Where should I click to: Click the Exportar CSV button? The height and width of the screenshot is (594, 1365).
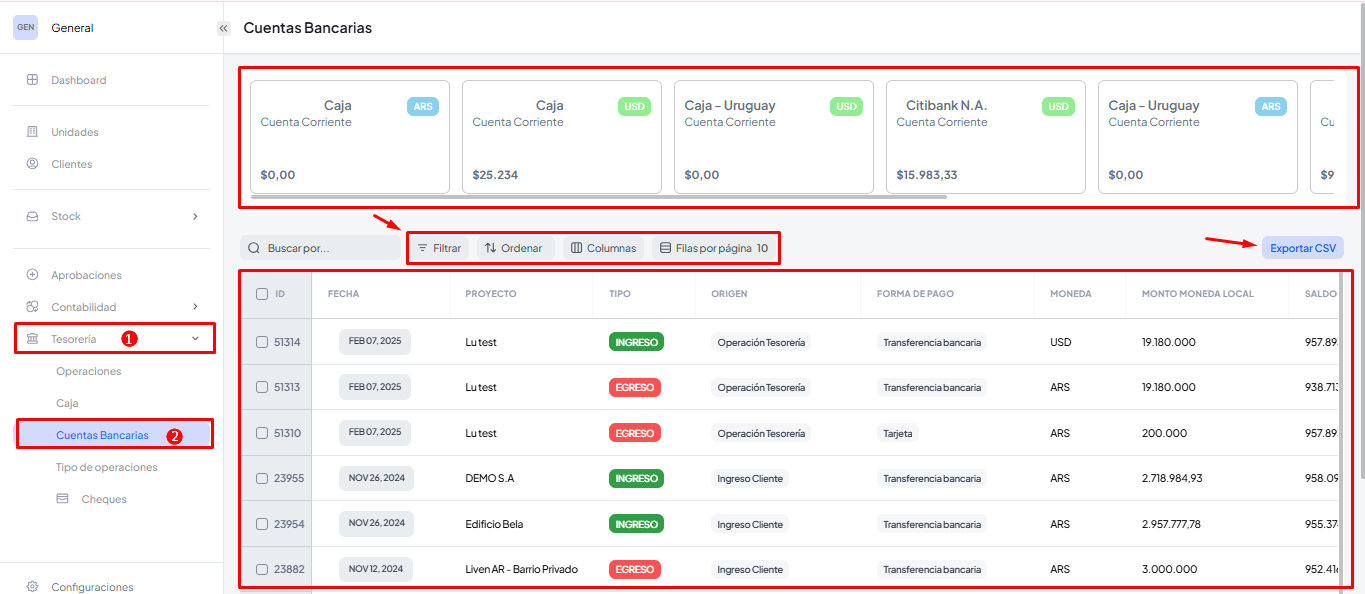click(x=1302, y=248)
